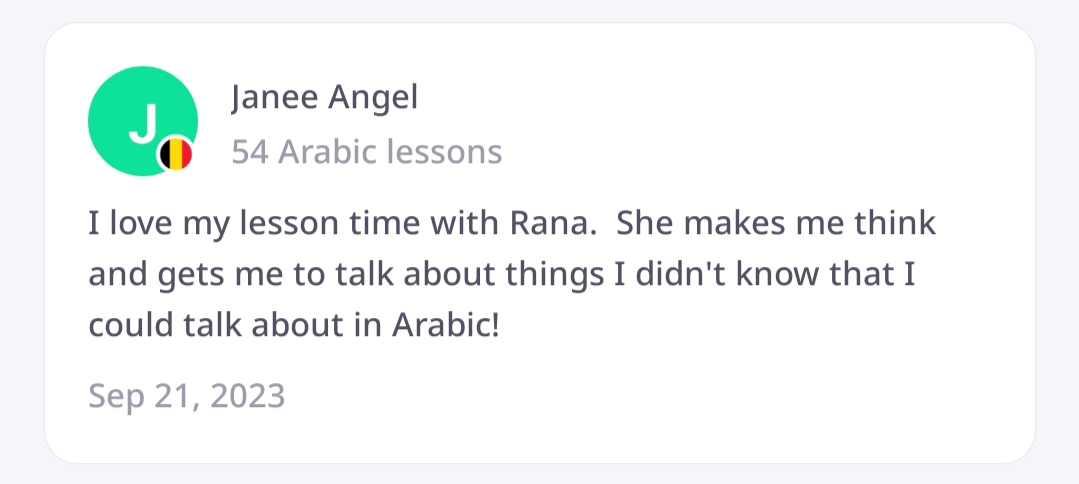
Task: Select the review date Sep 21, 2023
Action: coord(187,396)
